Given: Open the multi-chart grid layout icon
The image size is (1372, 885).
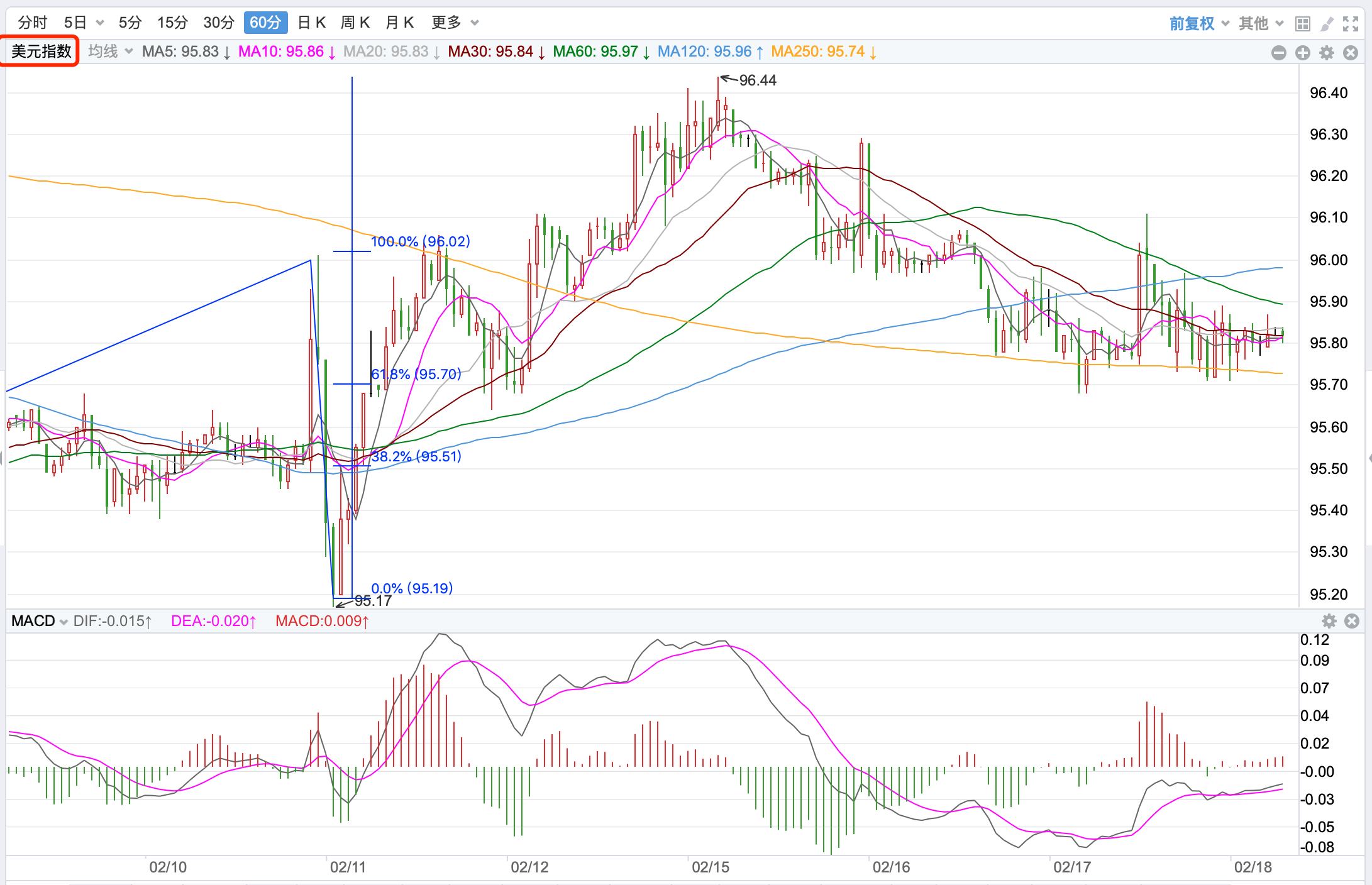Looking at the screenshot, I should [x=1302, y=24].
